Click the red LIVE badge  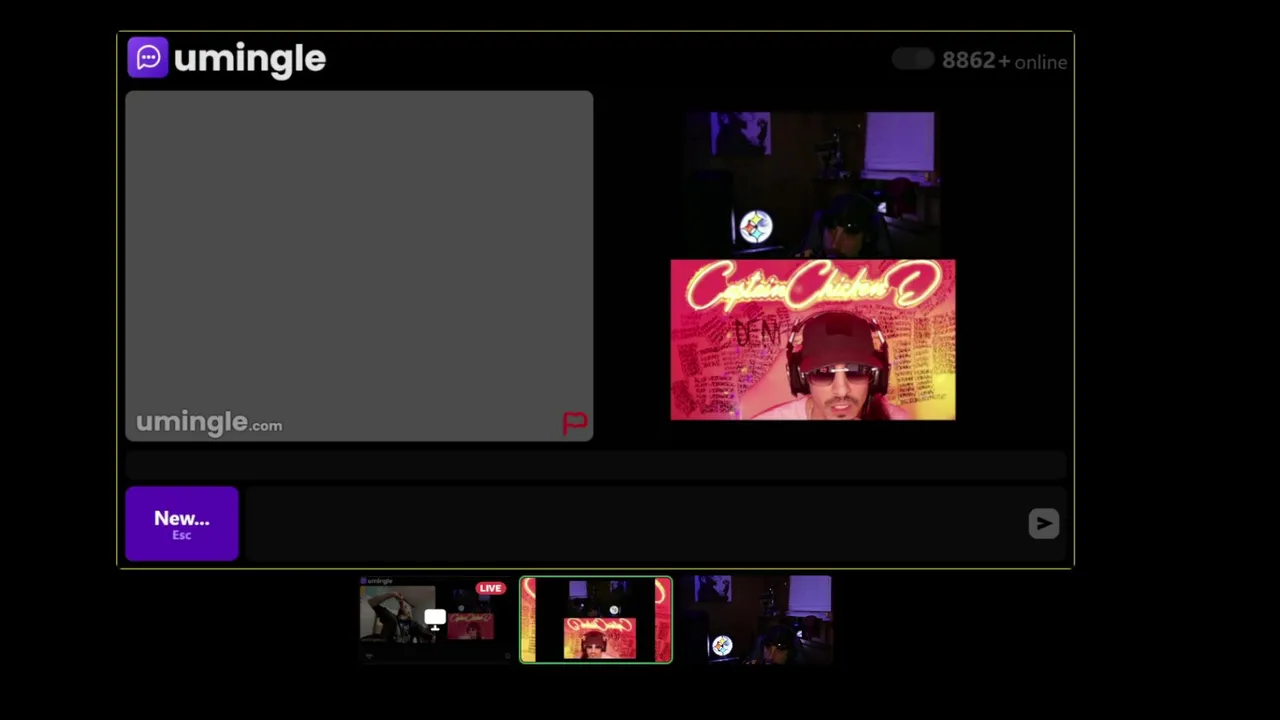click(490, 588)
